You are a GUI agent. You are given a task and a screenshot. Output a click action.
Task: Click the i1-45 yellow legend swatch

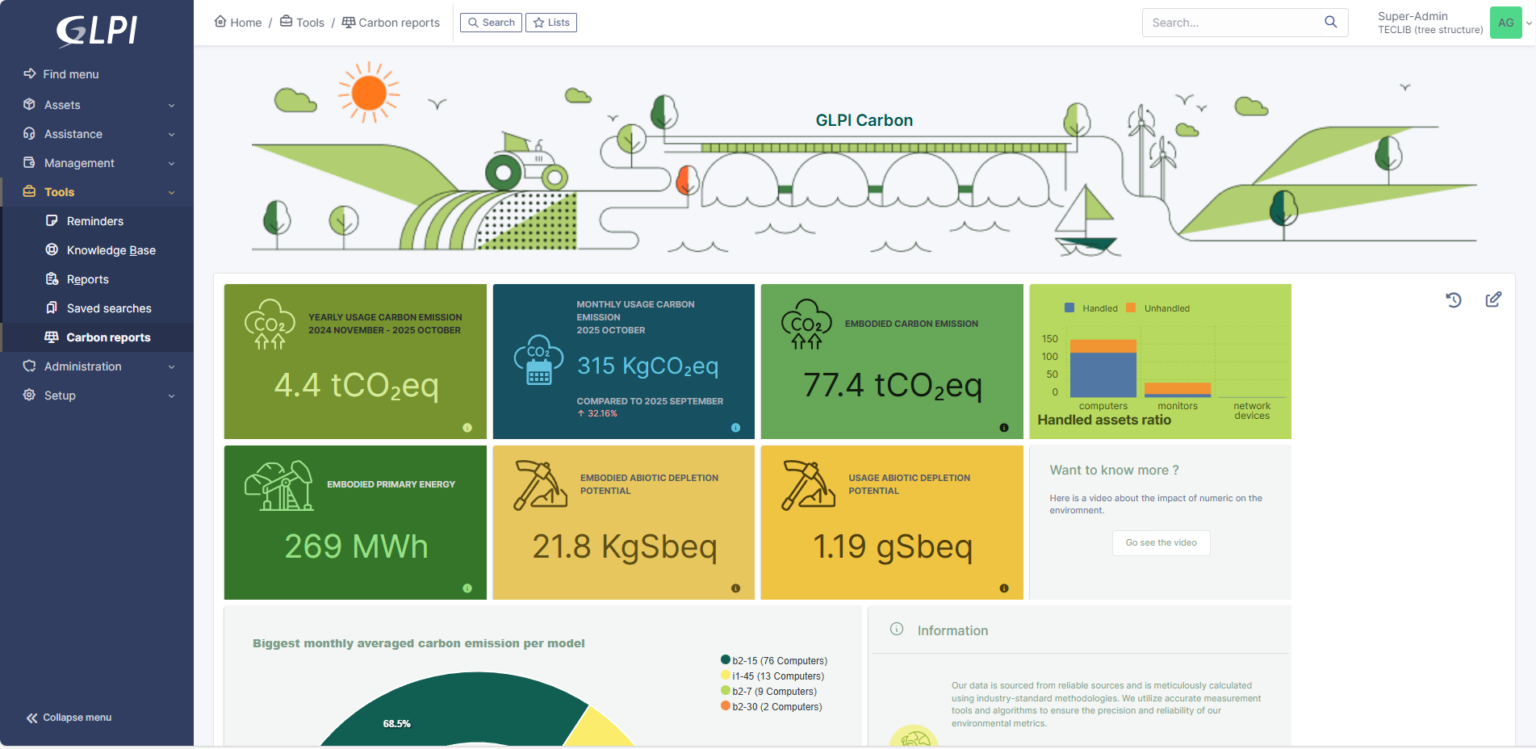click(x=725, y=676)
